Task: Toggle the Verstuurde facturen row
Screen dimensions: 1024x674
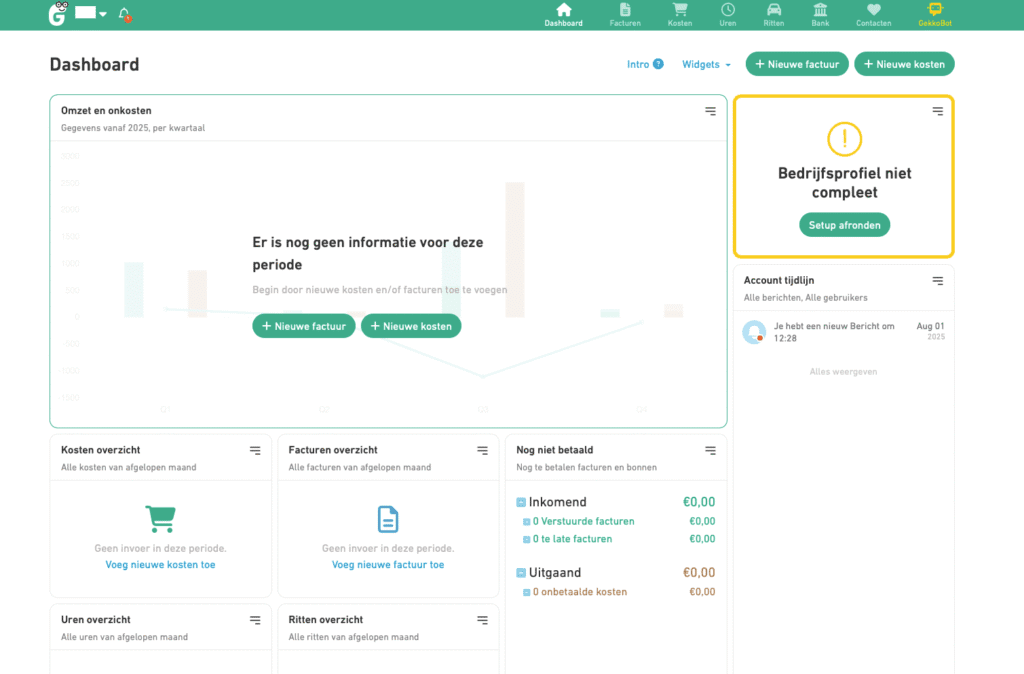Action: click(x=527, y=522)
